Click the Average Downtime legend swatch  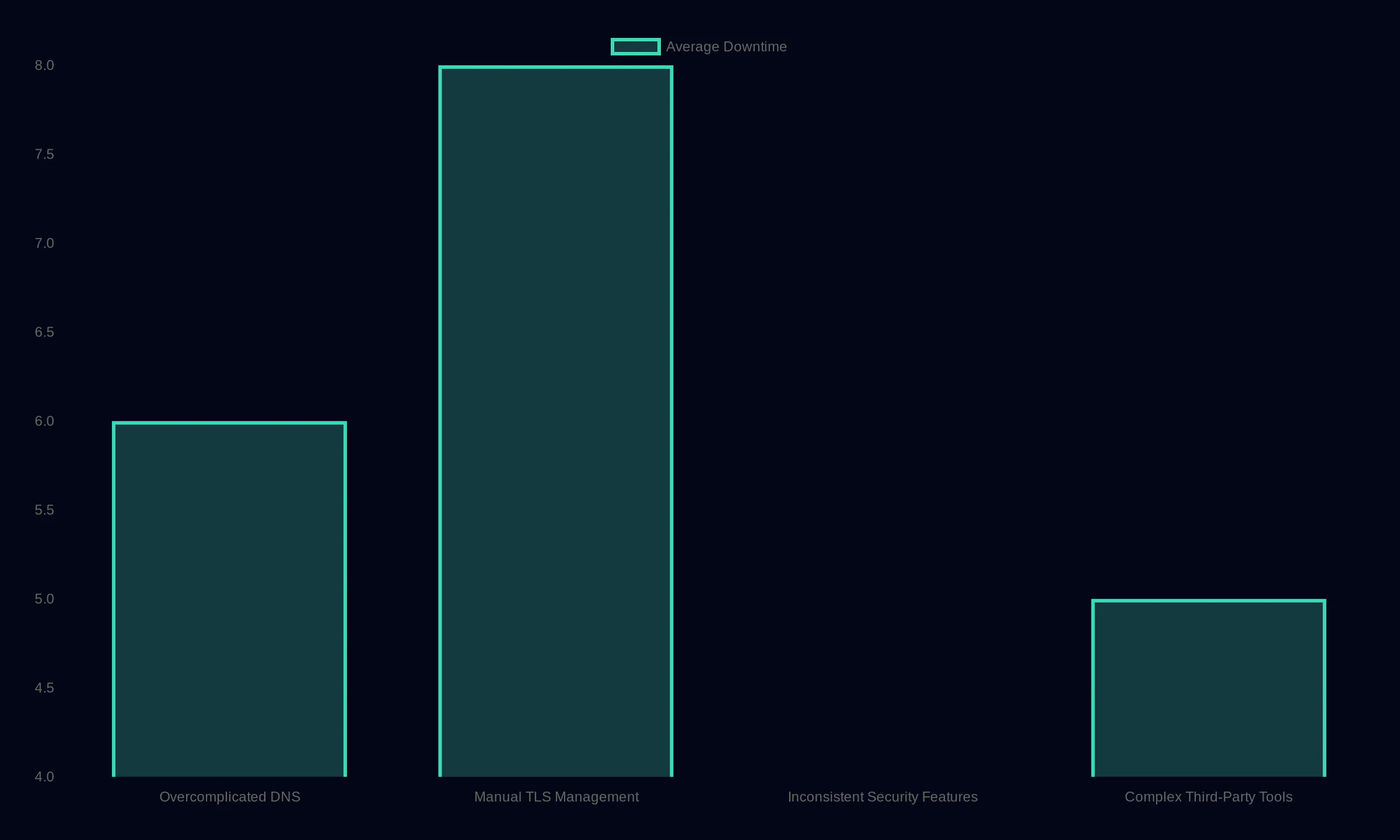point(635,46)
